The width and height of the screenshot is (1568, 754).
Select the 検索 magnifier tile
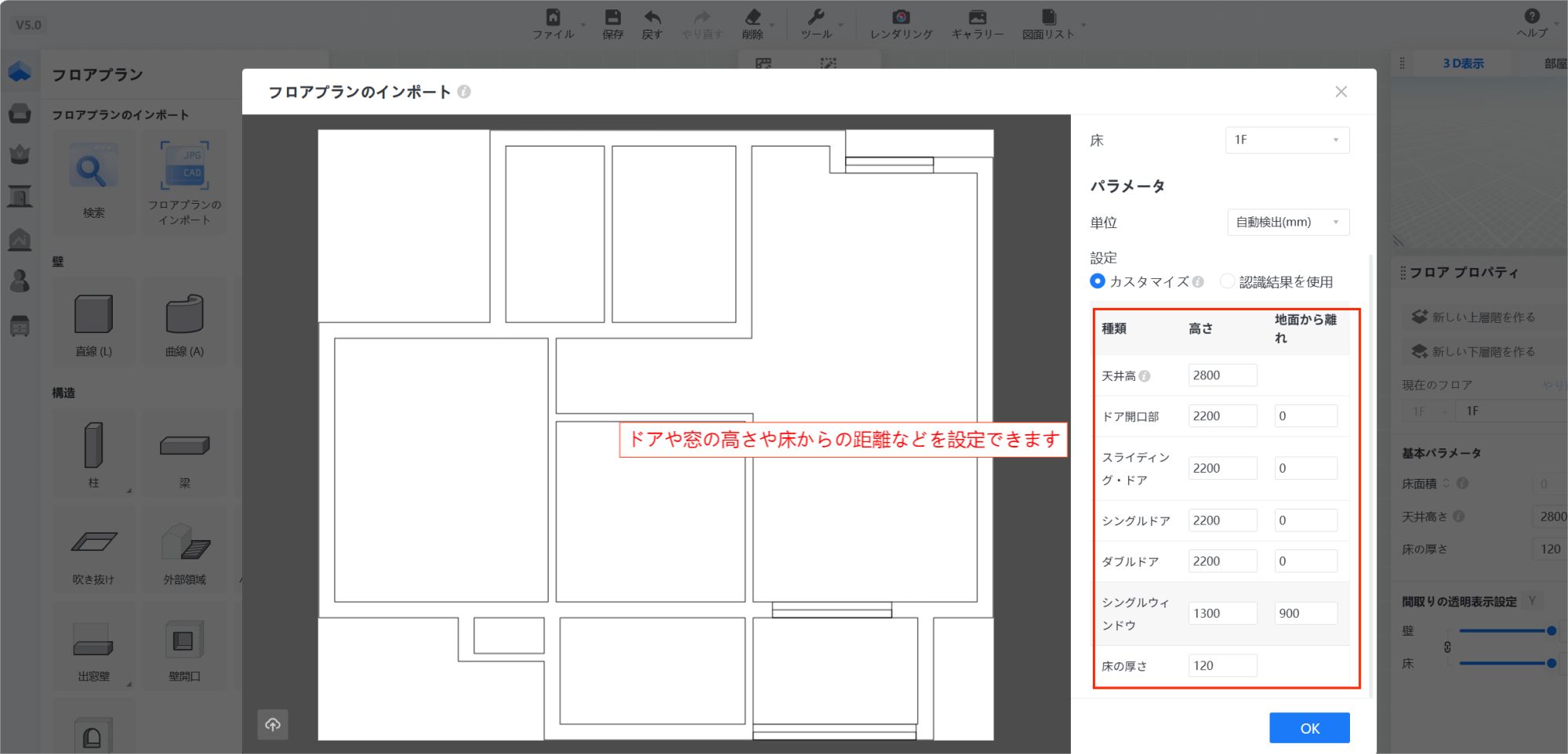click(x=93, y=183)
